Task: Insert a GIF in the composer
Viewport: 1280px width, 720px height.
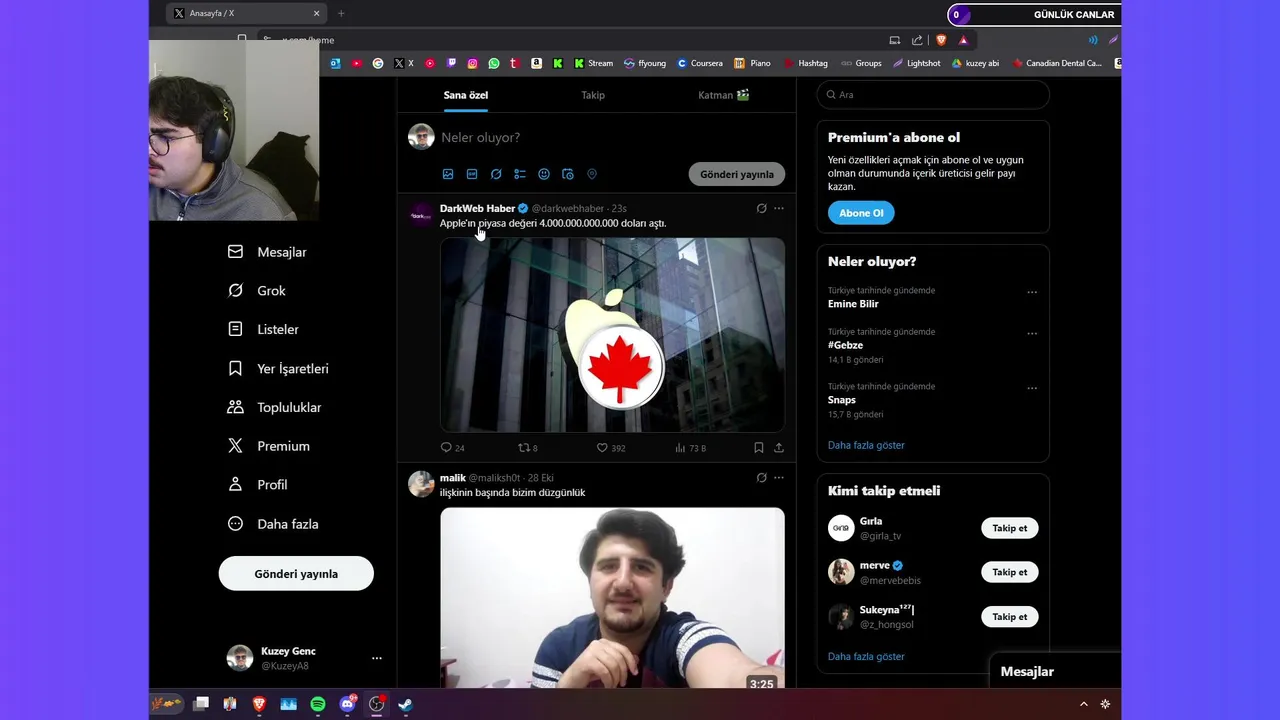Action: [x=472, y=174]
